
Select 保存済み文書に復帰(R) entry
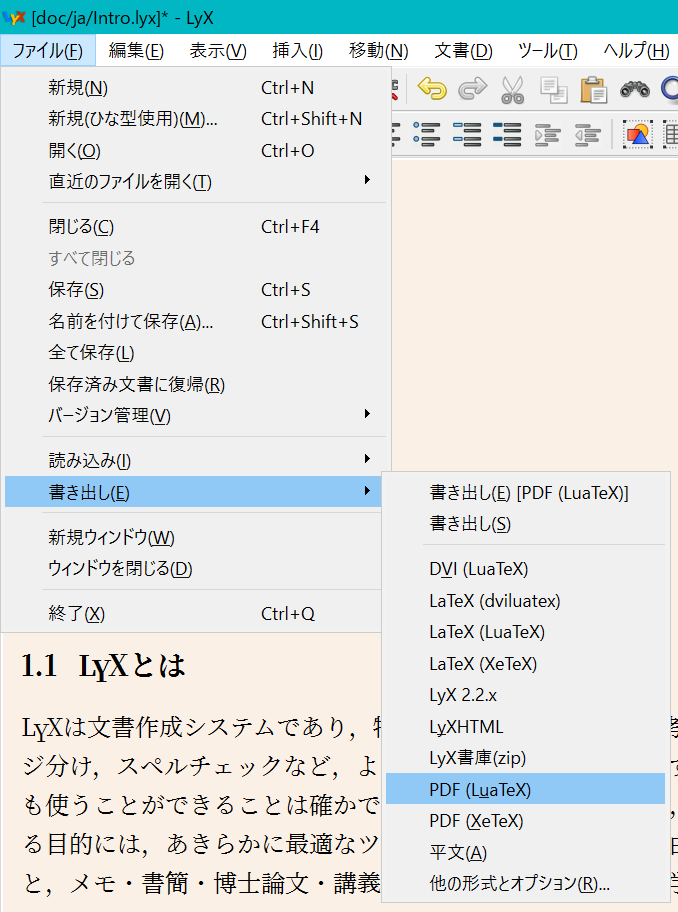coord(196,384)
